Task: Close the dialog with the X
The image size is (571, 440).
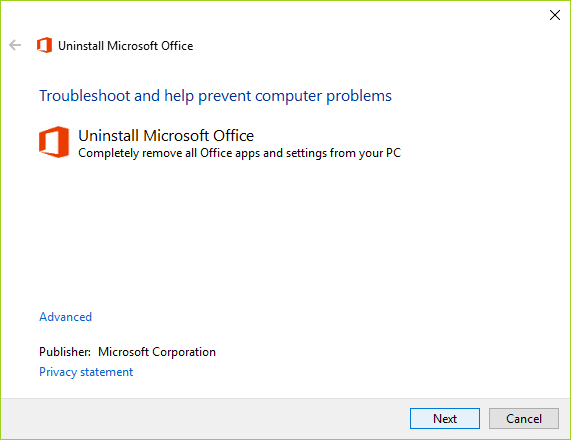Action: (555, 15)
